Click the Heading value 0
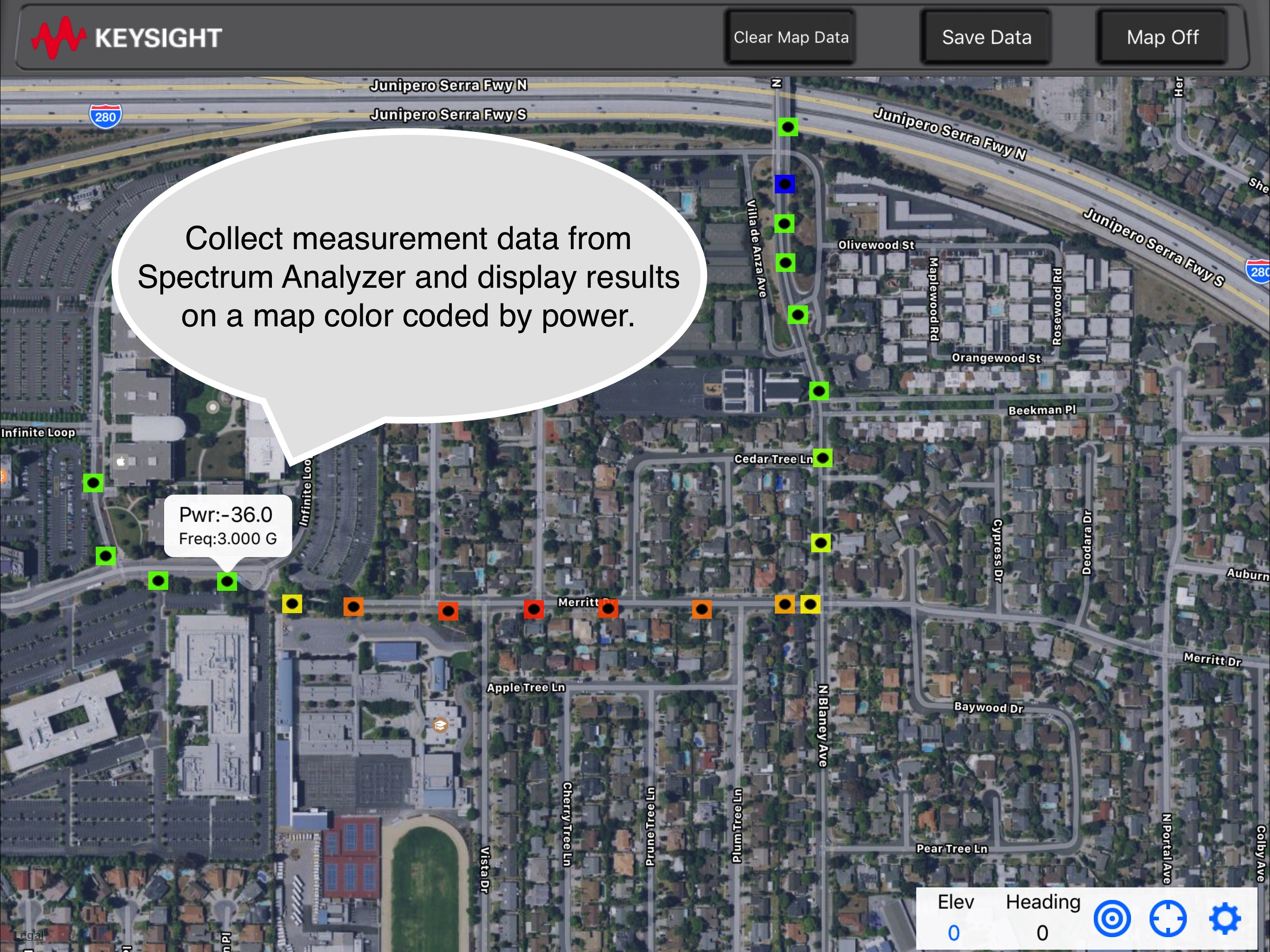This screenshot has width=1270, height=952. [1043, 933]
